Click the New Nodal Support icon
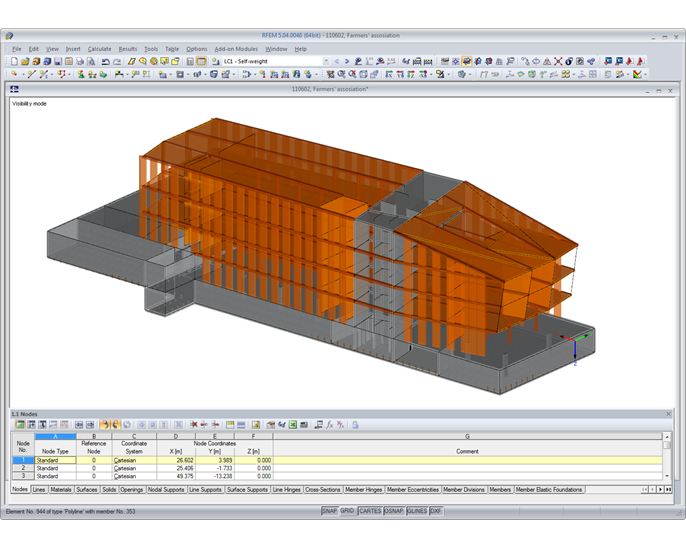Screen dimensions: 686x549 (81, 74)
